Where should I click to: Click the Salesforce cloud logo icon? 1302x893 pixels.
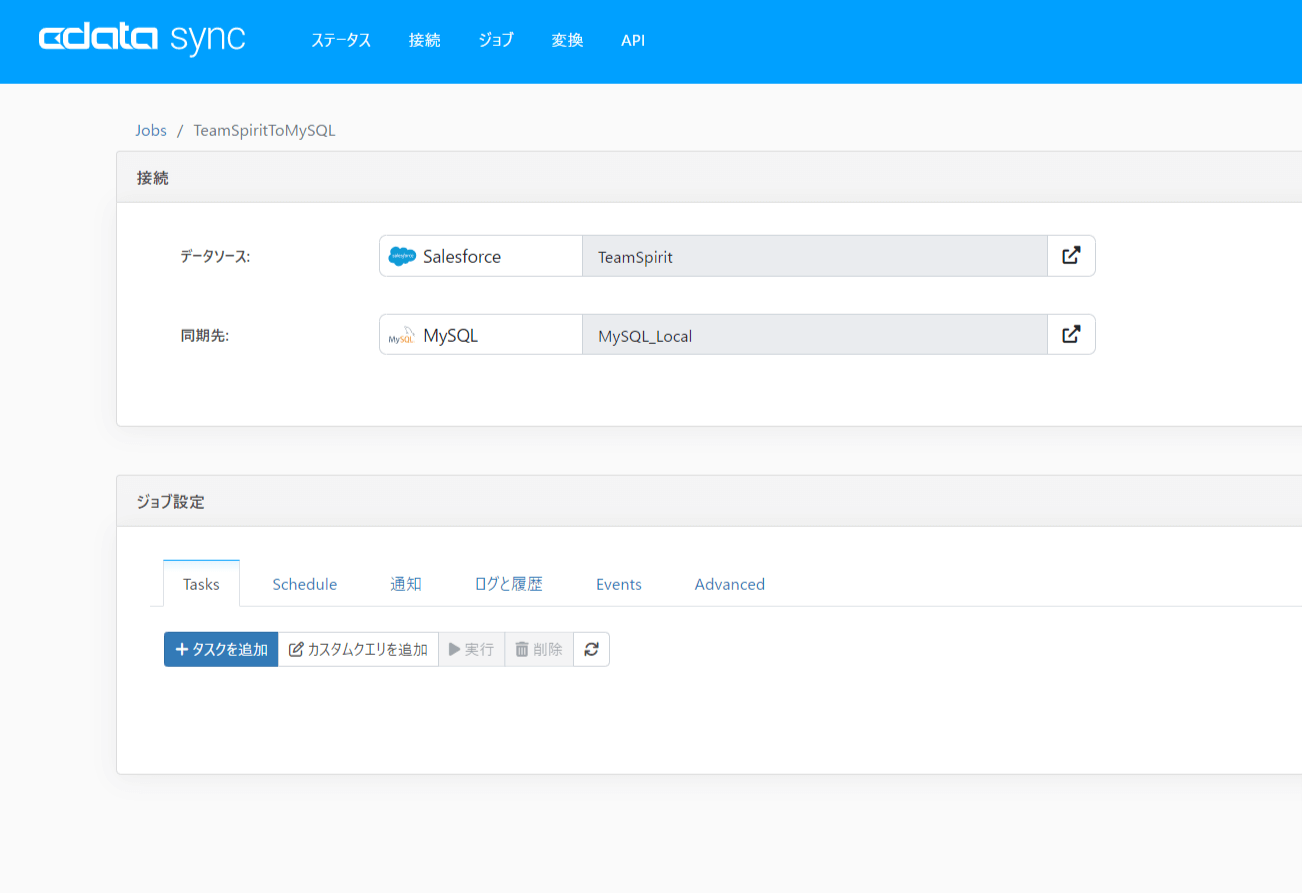click(402, 256)
